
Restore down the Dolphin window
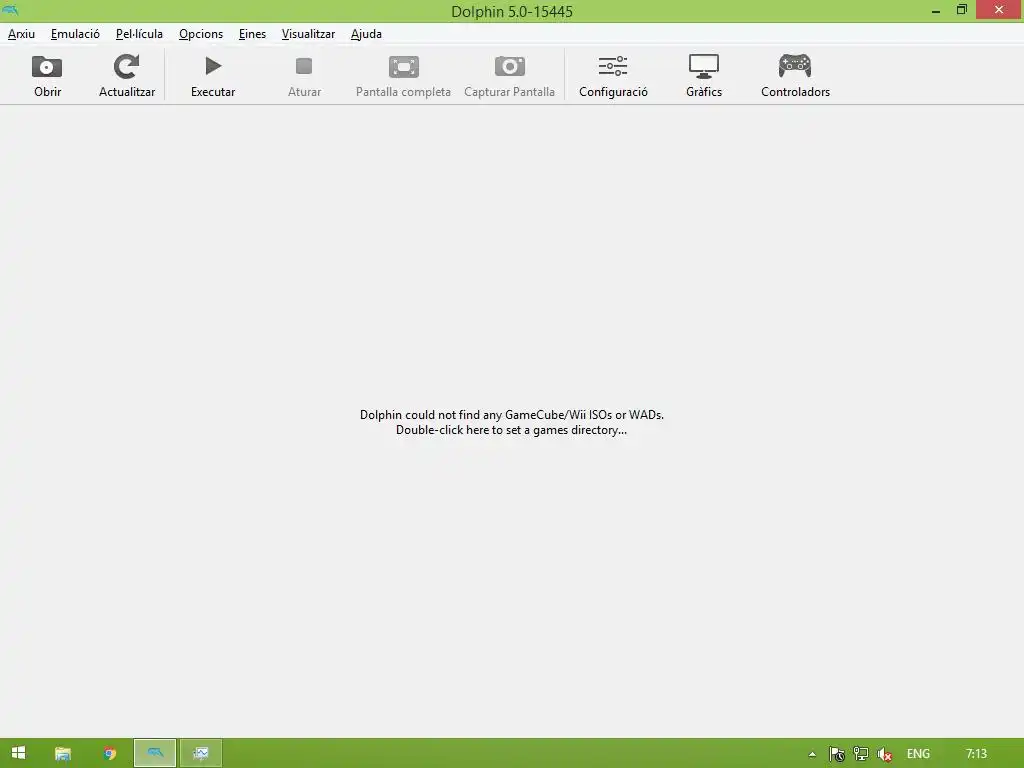962,10
